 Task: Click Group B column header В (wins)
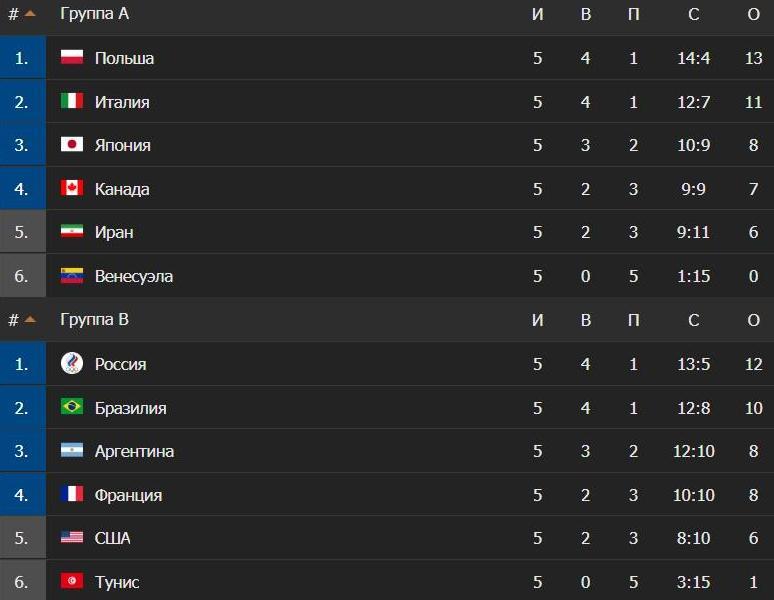point(585,320)
